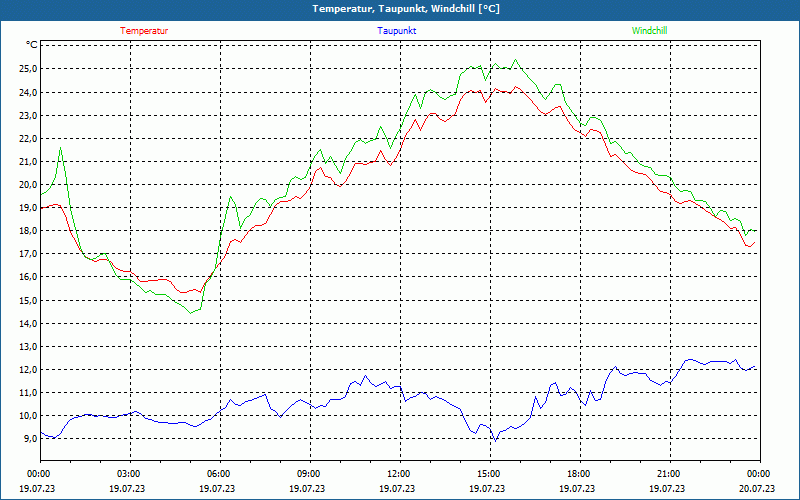Image resolution: width=800 pixels, height=500 pixels.
Task: Click the 16,0 y-axis value
Action: [29, 277]
